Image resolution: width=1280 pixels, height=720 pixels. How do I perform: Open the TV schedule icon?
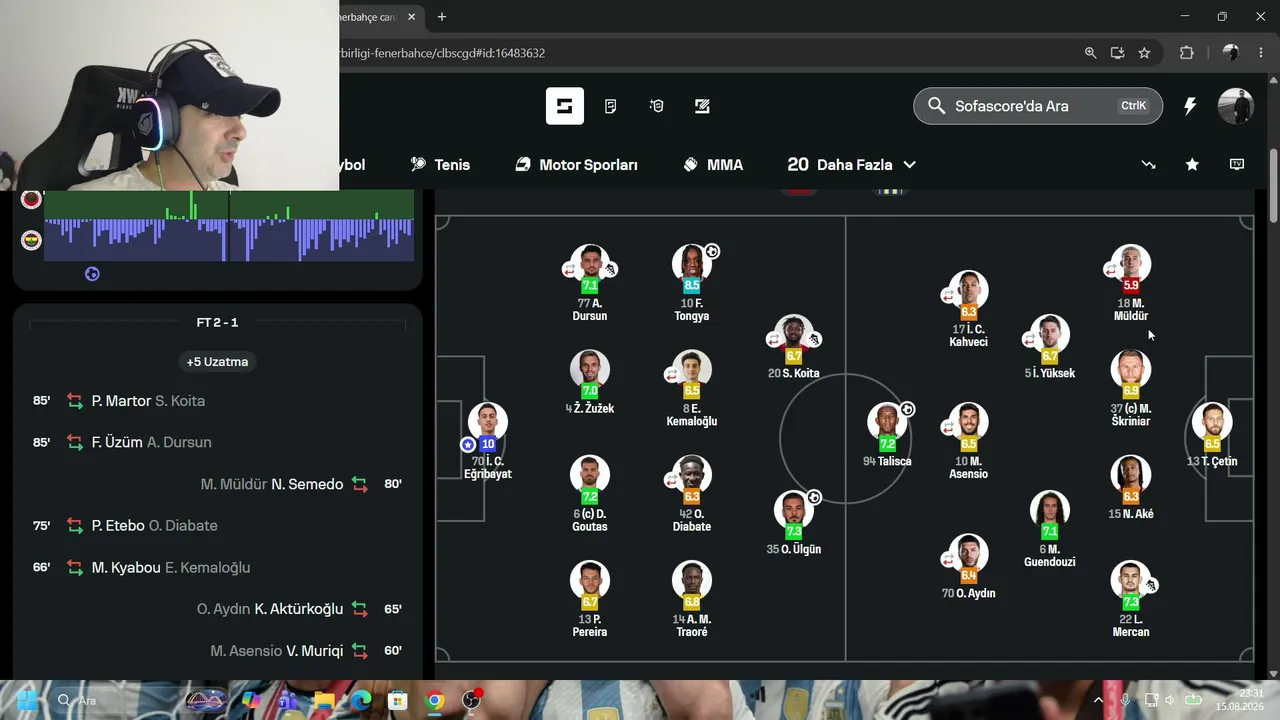(1237, 165)
